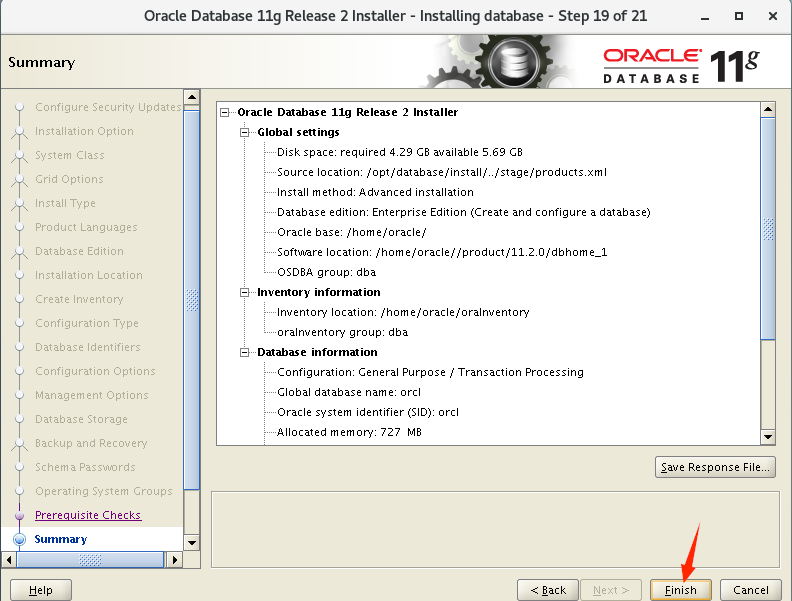This screenshot has height=601, width=792.
Task: Select 'oraInventory group: dba' row
Action: [342, 332]
